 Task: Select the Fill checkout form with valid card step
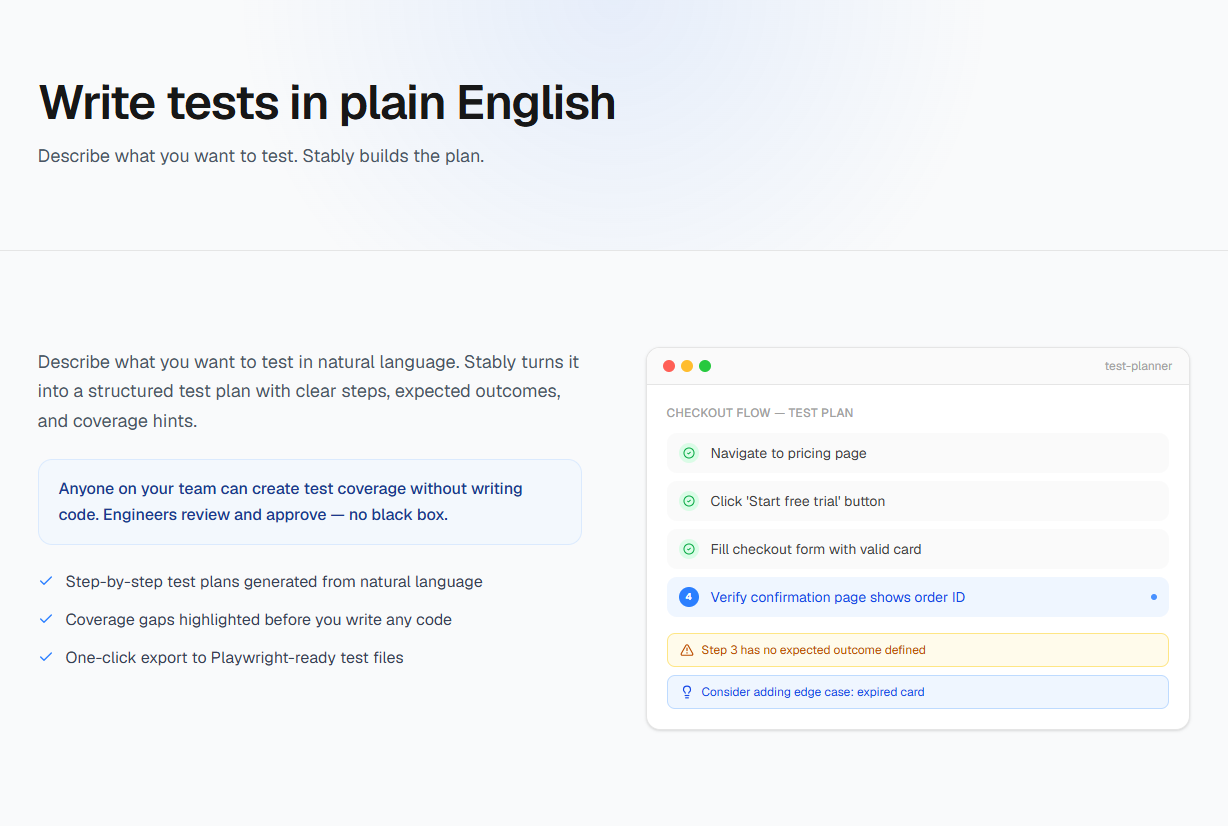(918, 549)
